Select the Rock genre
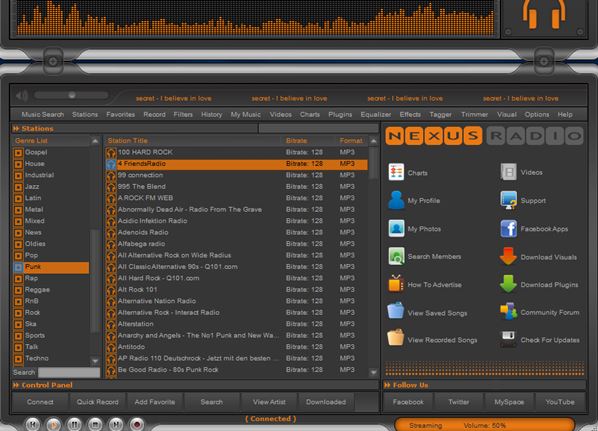The image size is (598, 431). point(32,312)
